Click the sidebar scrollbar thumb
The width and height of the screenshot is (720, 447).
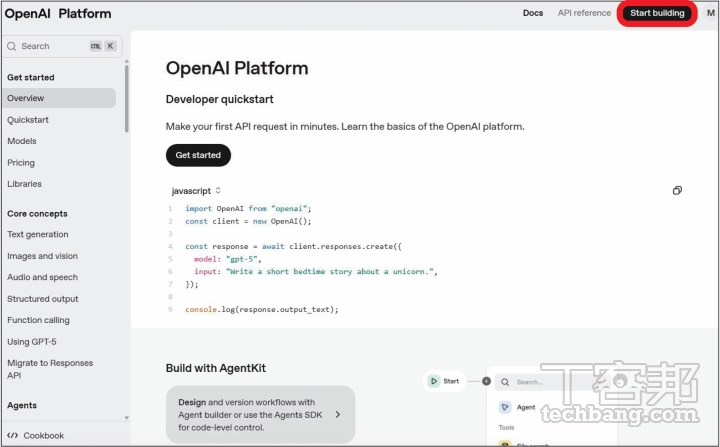[x=126, y=98]
